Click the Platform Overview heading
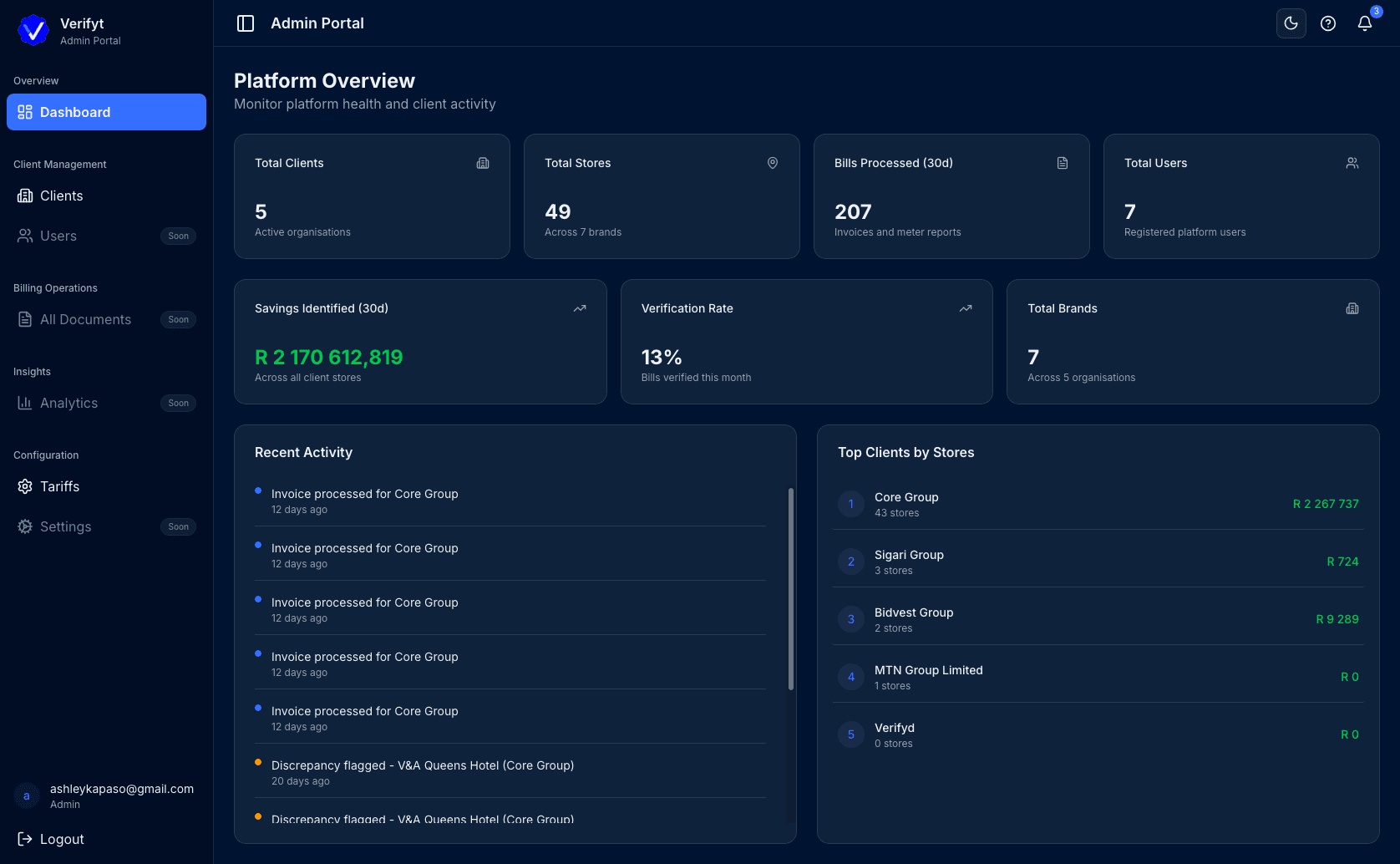 click(324, 81)
